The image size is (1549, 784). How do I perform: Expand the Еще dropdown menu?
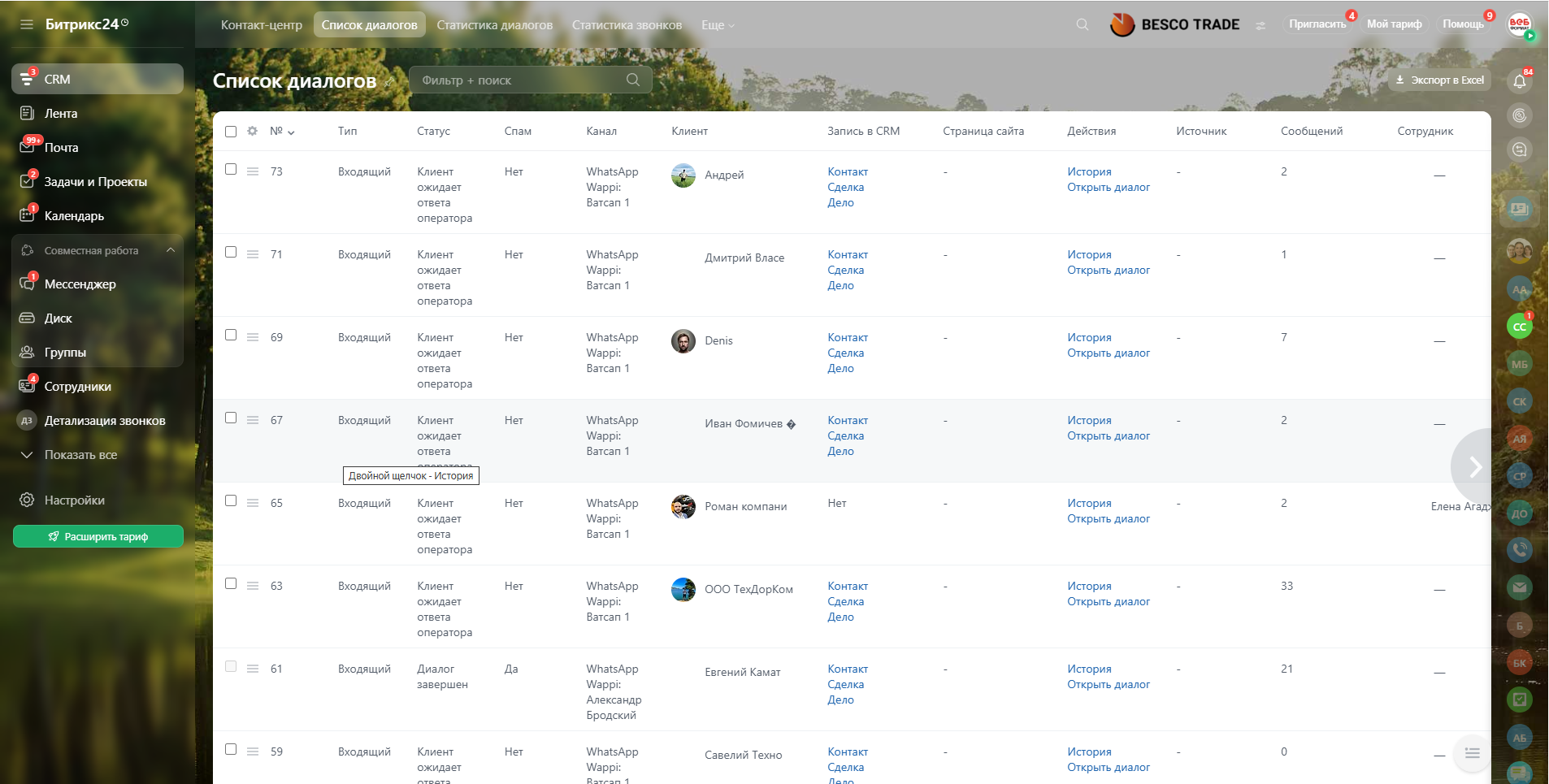(x=718, y=25)
